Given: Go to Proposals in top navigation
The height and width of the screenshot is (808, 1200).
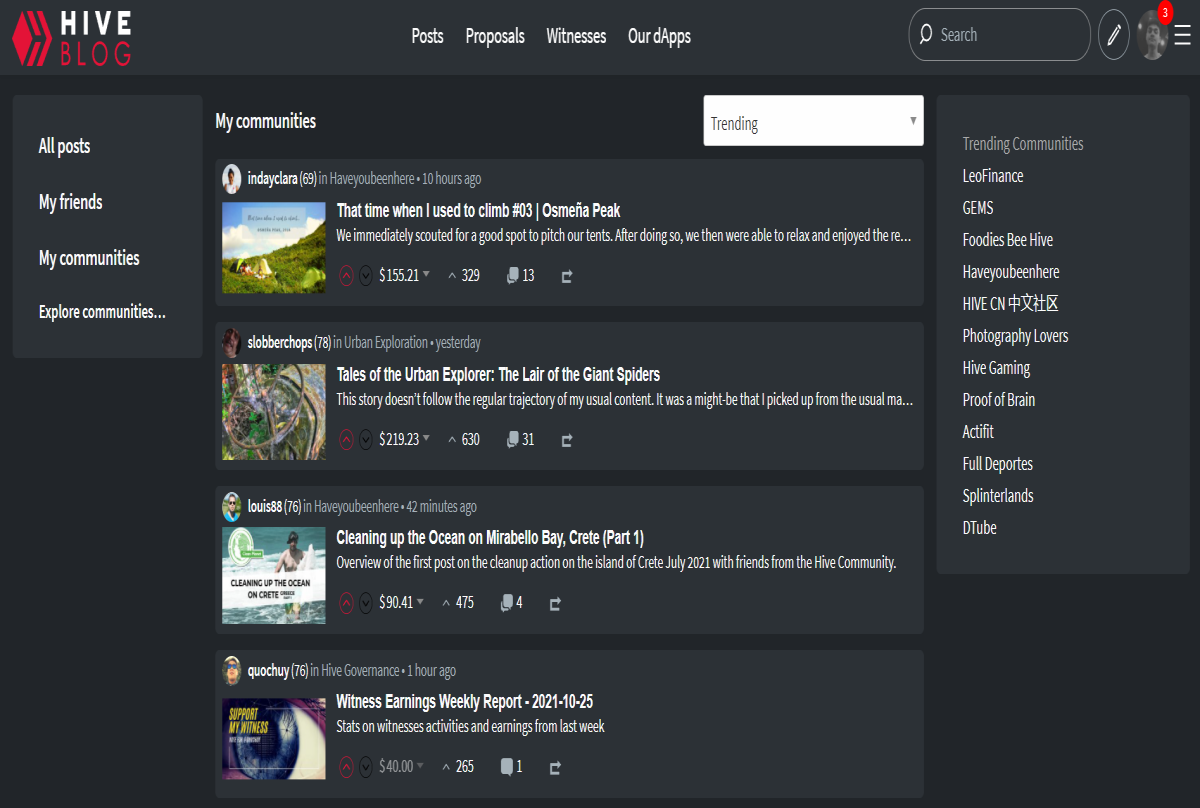Looking at the screenshot, I should tap(495, 36).
